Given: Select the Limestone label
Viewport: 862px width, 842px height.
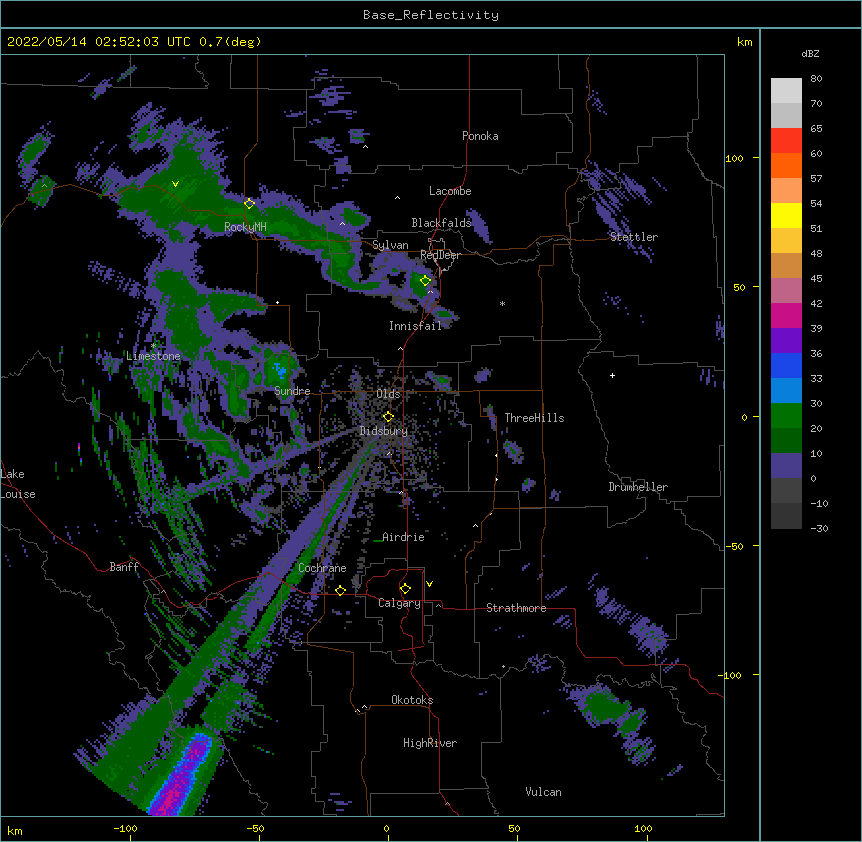Looking at the screenshot, I should 153,356.
